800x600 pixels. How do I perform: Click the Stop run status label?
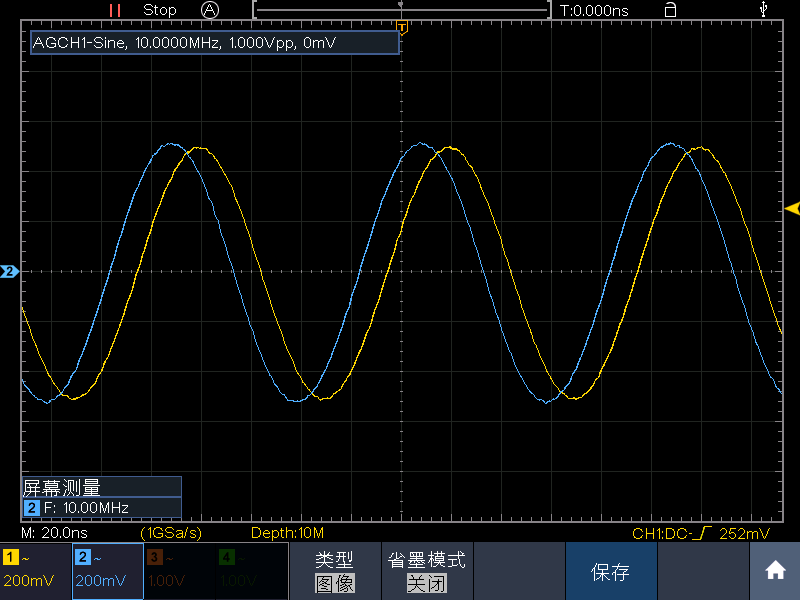(160, 10)
